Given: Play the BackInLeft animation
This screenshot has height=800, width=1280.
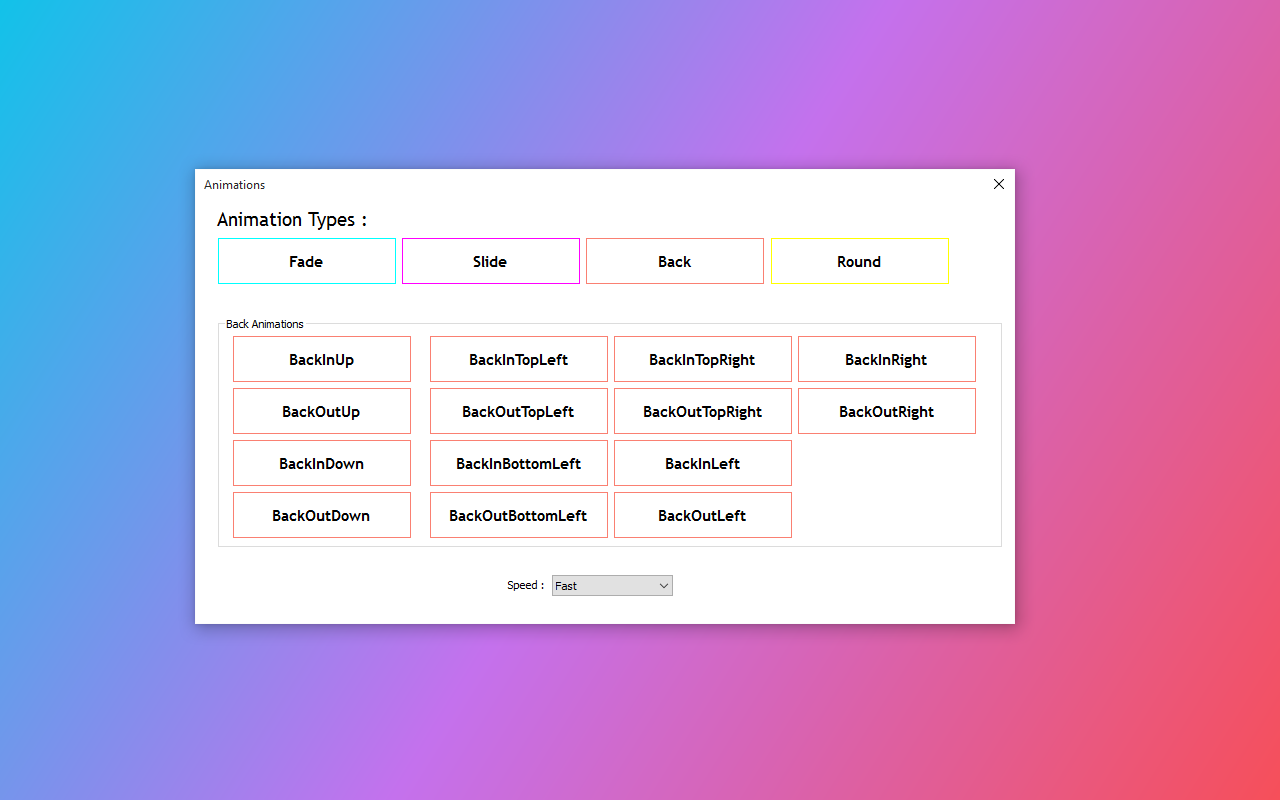Looking at the screenshot, I should (x=703, y=463).
